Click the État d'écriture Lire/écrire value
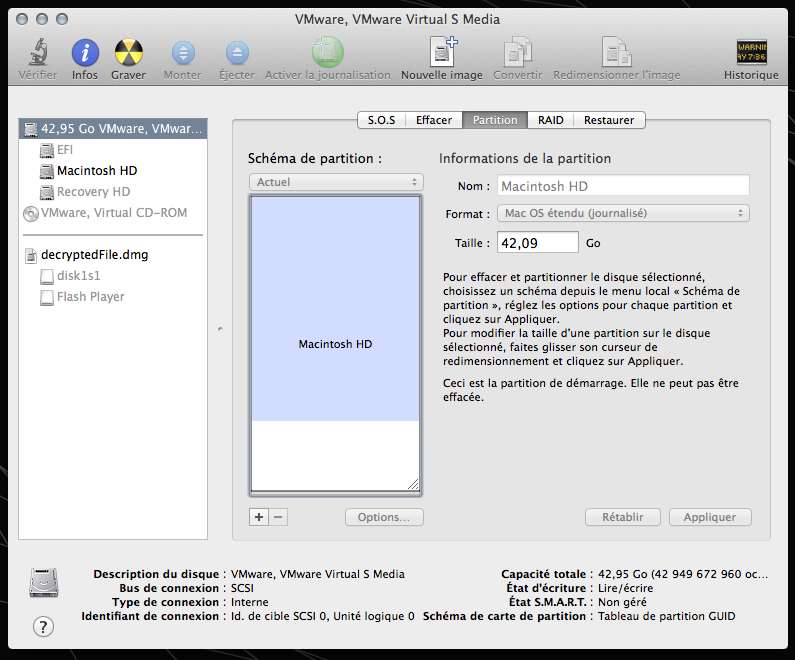 pos(625,588)
